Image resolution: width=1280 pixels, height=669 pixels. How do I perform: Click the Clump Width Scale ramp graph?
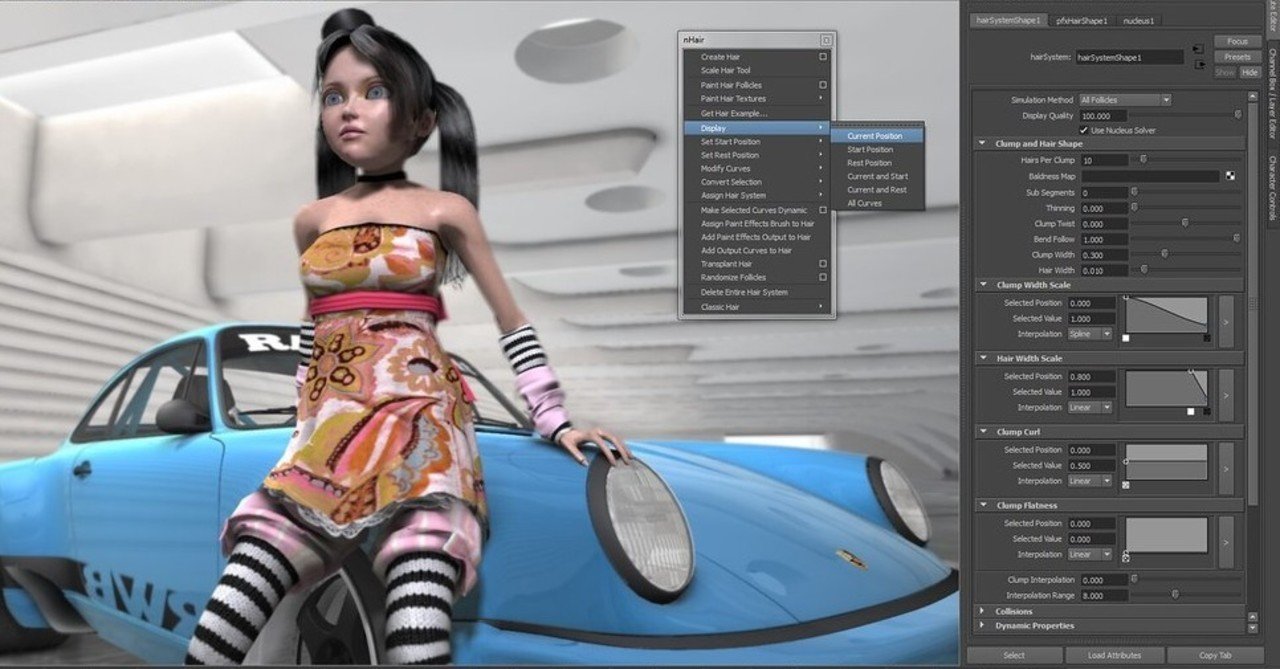(1166, 316)
